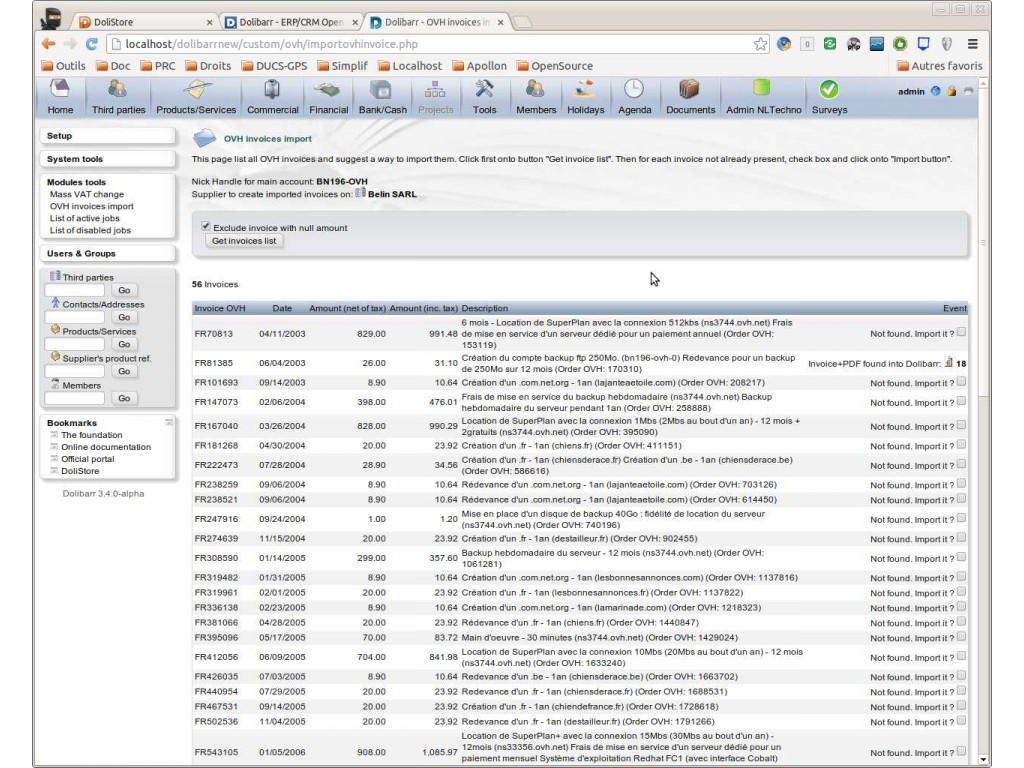Click Go next to Third parties search
The height and width of the screenshot is (768, 1024).
[x=124, y=290]
